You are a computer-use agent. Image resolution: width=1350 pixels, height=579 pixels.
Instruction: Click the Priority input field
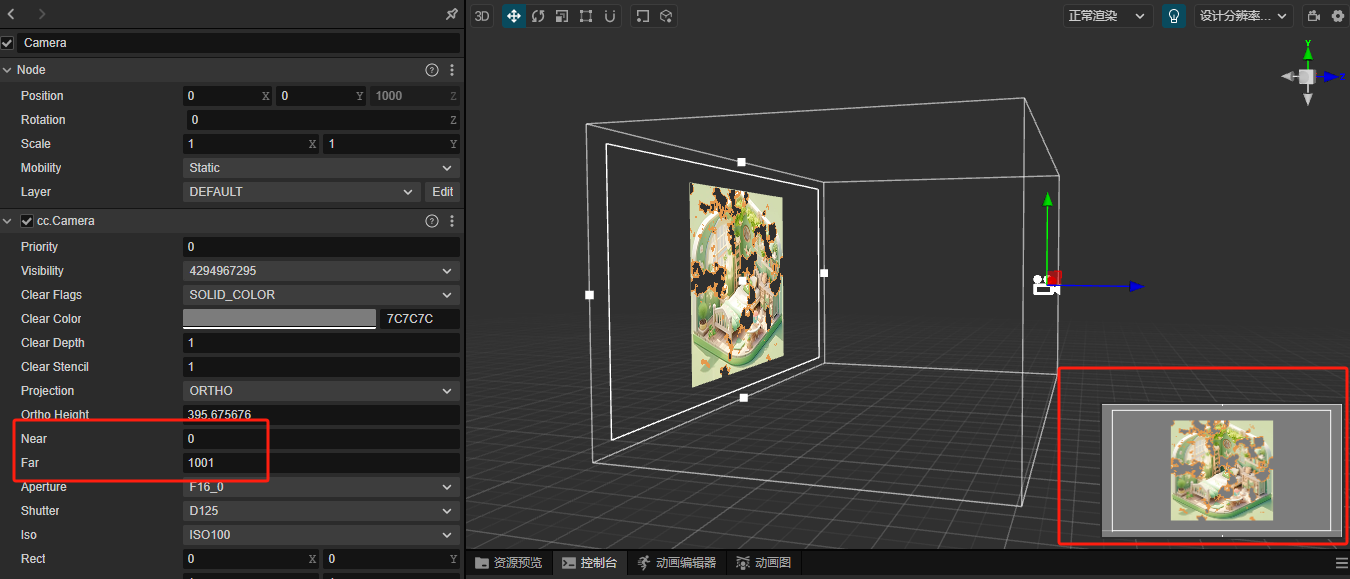[321, 247]
